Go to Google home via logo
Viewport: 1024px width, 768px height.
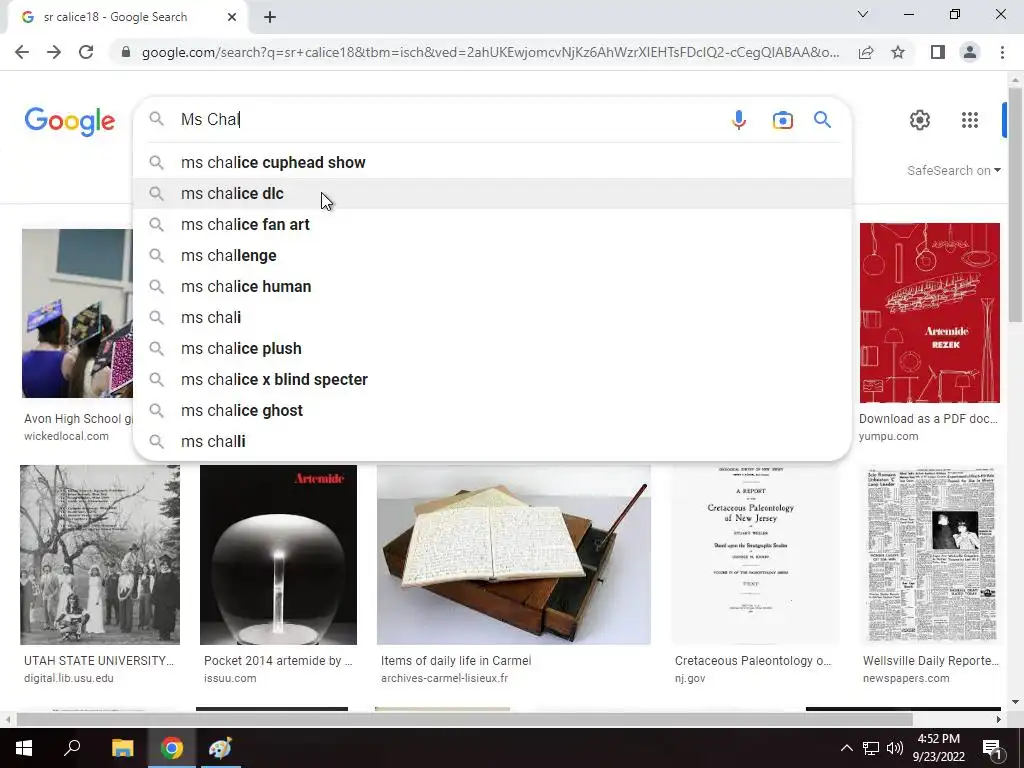[70, 121]
